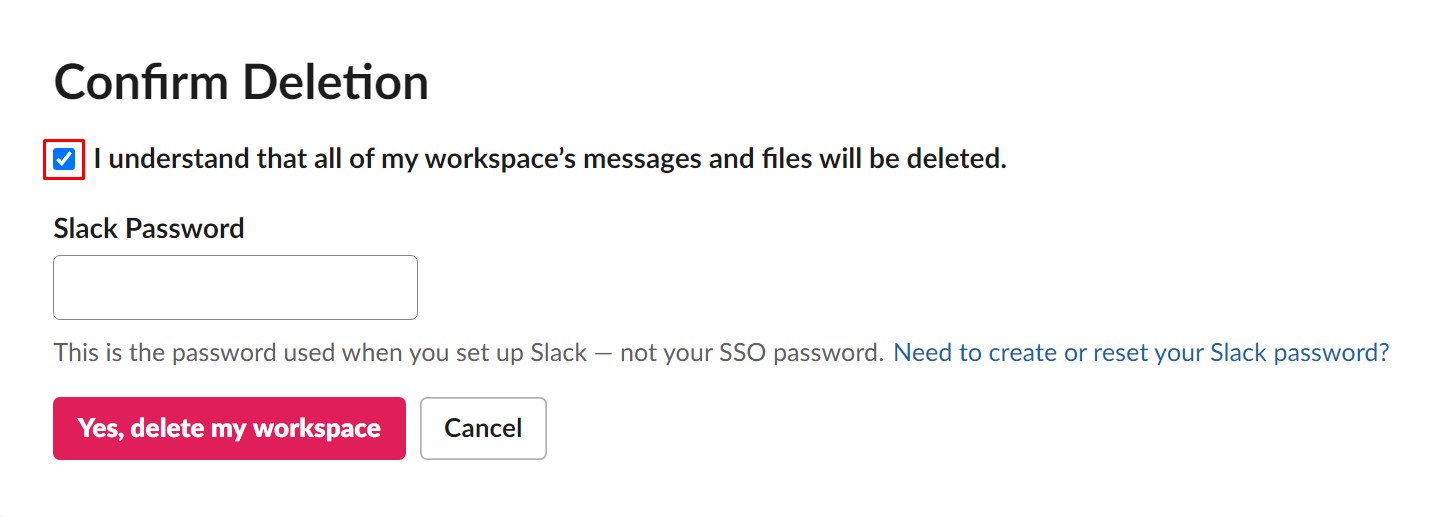This screenshot has width=1435, height=517.
Task: Click the "I understand" checkbox label text
Action: (549, 159)
